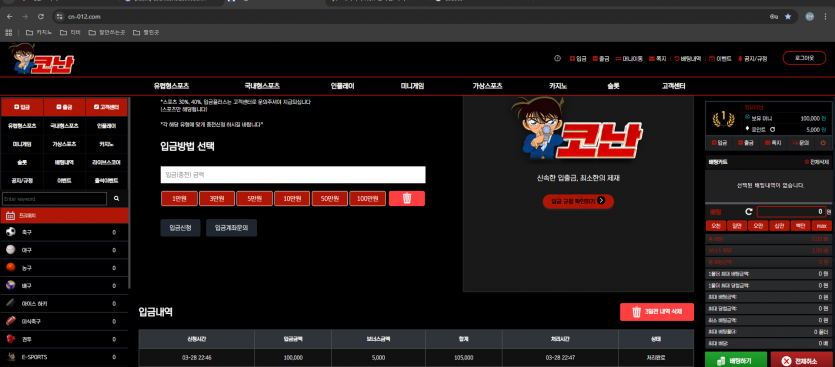Click the reset arrow icon next to bet amount
Image resolution: width=835 pixels, height=367 pixels.
[x=749, y=212]
